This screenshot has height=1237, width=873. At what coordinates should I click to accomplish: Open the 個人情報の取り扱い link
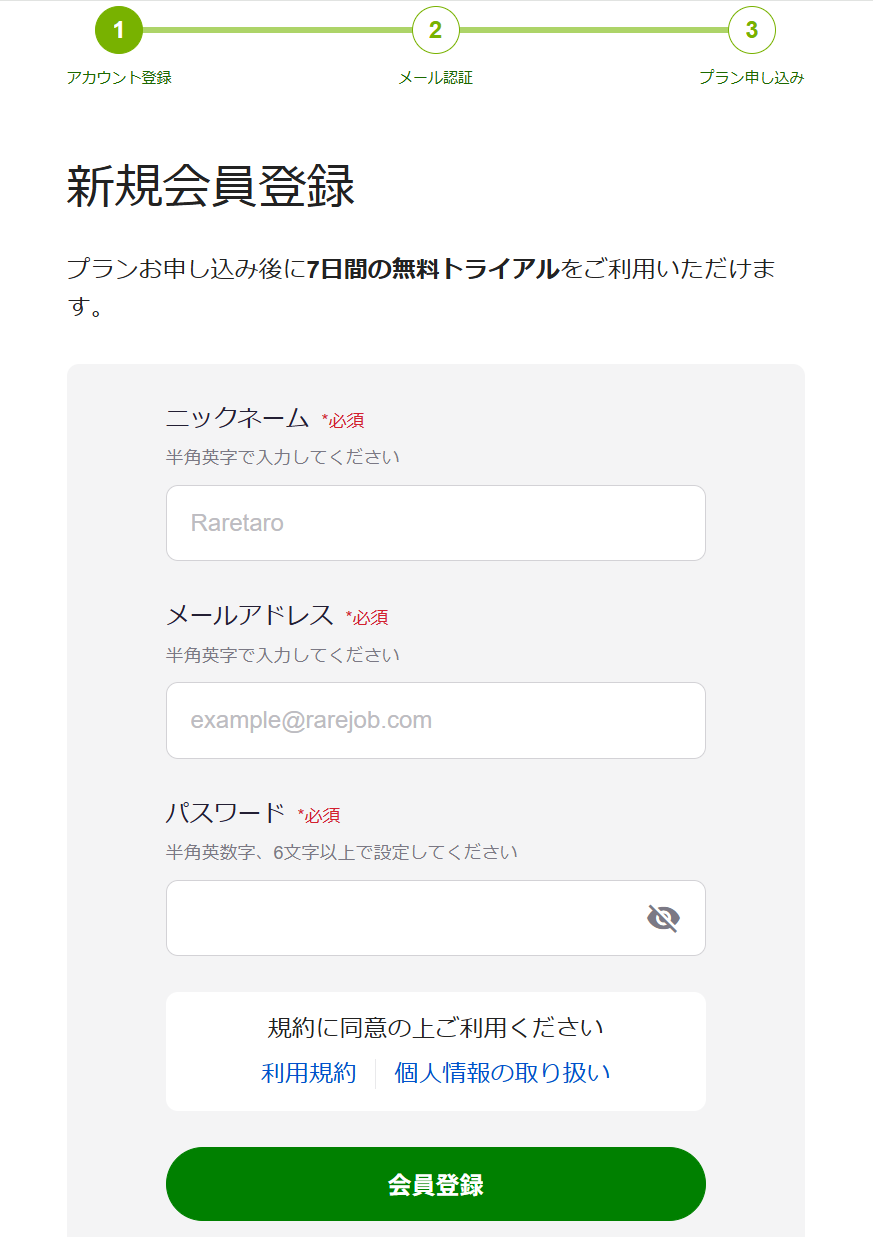coord(502,1073)
